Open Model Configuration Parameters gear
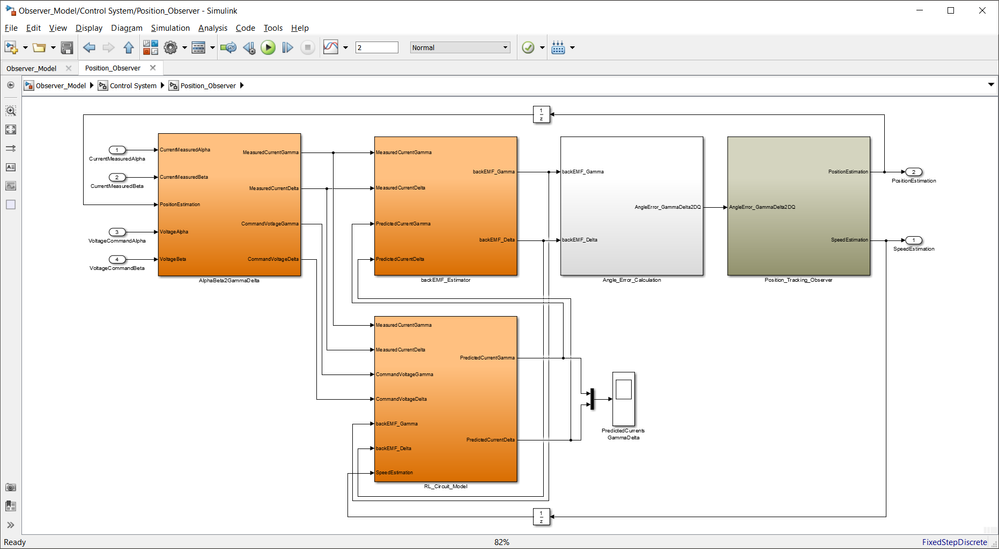The height and width of the screenshot is (549, 999). point(170,47)
